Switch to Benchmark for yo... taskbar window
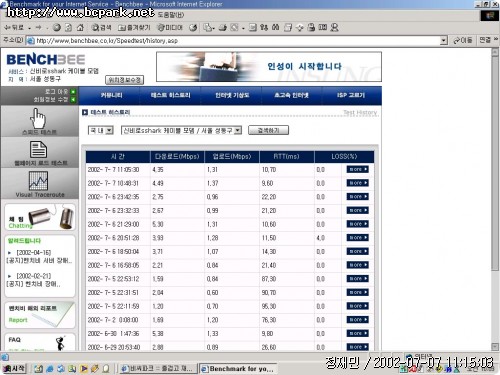The image size is (500, 375). click(237, 369)
